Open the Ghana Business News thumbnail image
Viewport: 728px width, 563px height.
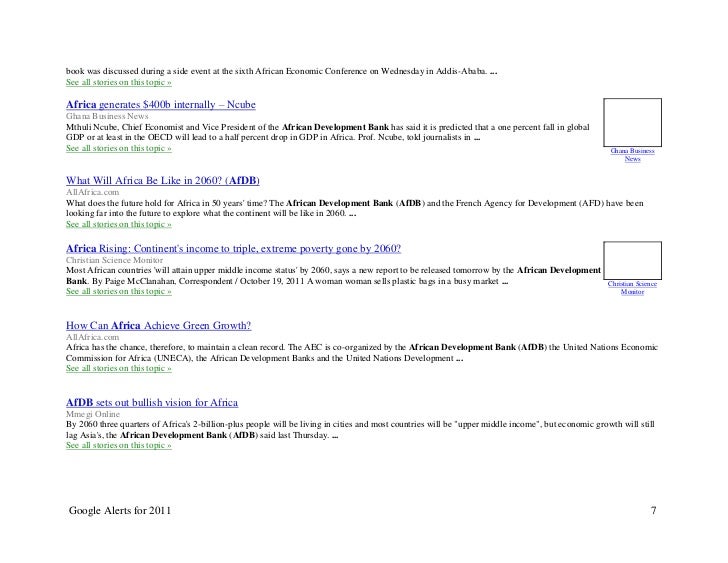tap(632, 123)
